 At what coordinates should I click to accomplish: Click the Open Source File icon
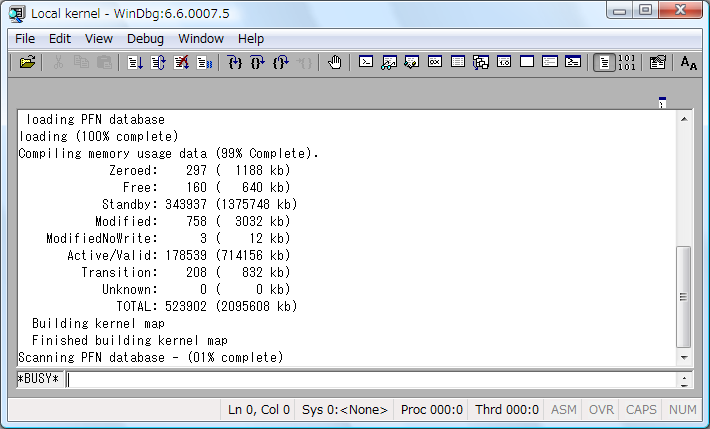[x=27, y=62]
